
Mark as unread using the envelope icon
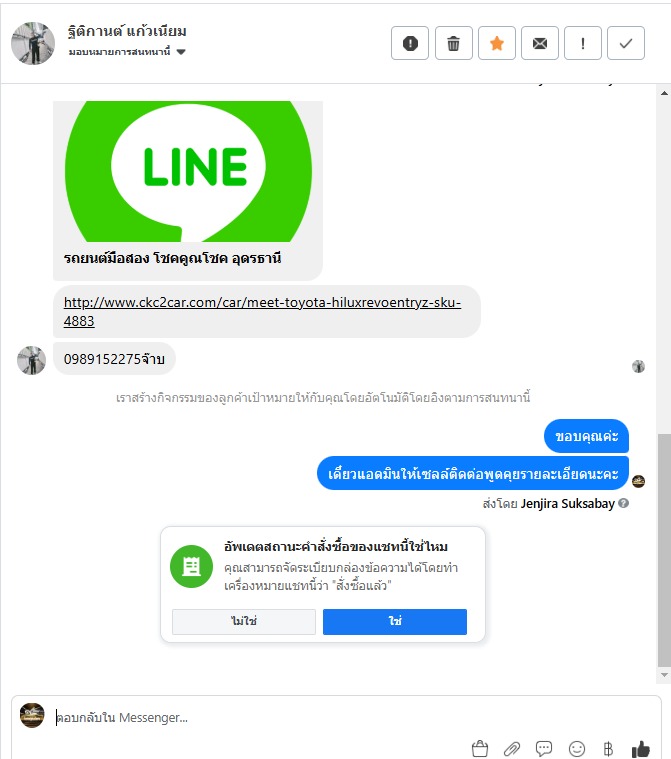pyautogui.click(x=539, y=43)
